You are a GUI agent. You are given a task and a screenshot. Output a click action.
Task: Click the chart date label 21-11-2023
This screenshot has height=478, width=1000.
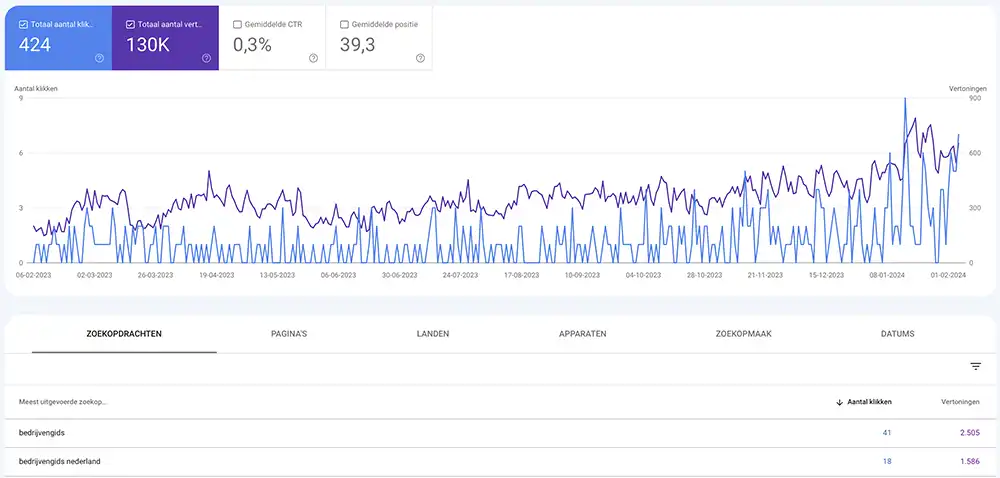pyautogui.click(x=765, y=275)
